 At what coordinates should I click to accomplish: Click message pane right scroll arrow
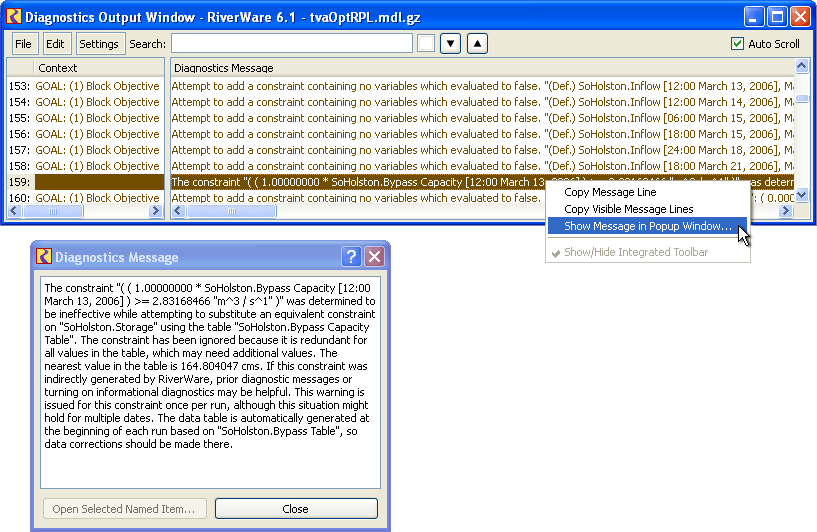click(786, 211)
